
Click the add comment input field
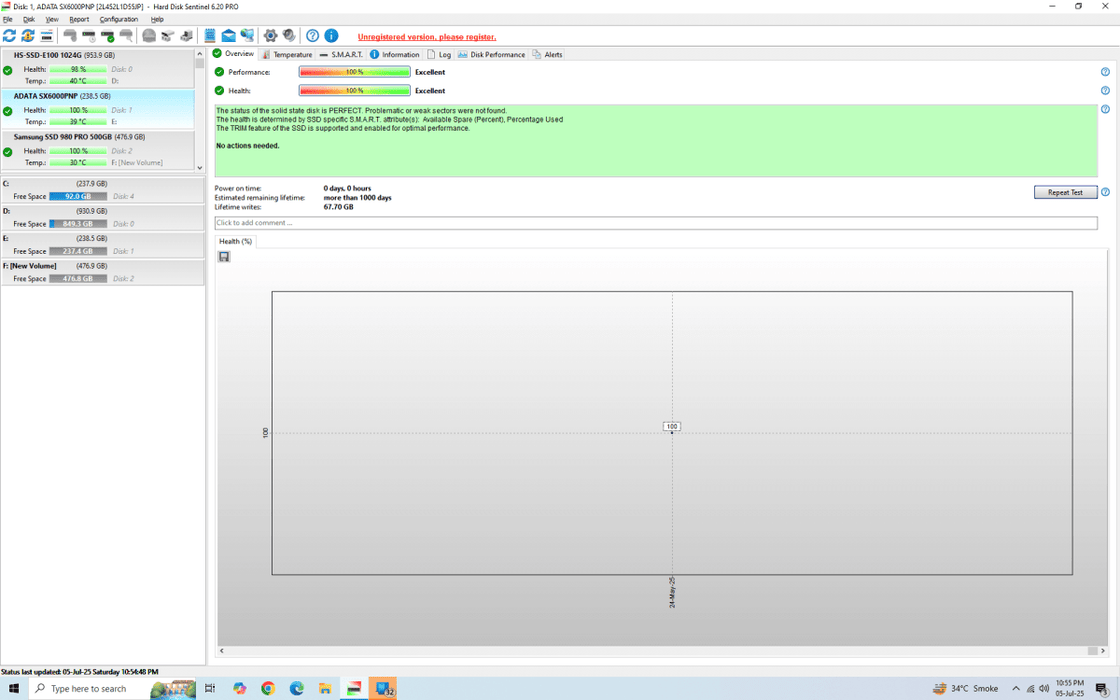[x=655, y=223]
